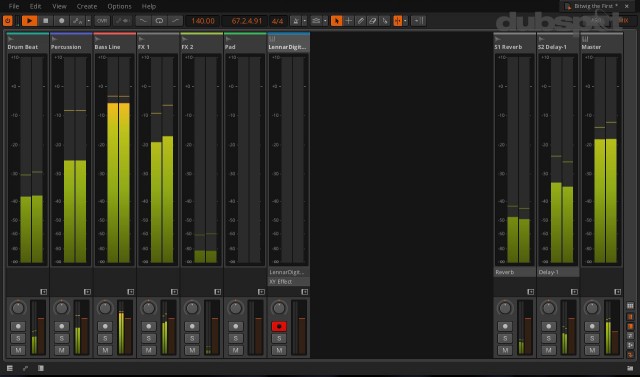Click the XY Effect device on LennarDigital track
The image size is (640, 377).
coord(289,282)
